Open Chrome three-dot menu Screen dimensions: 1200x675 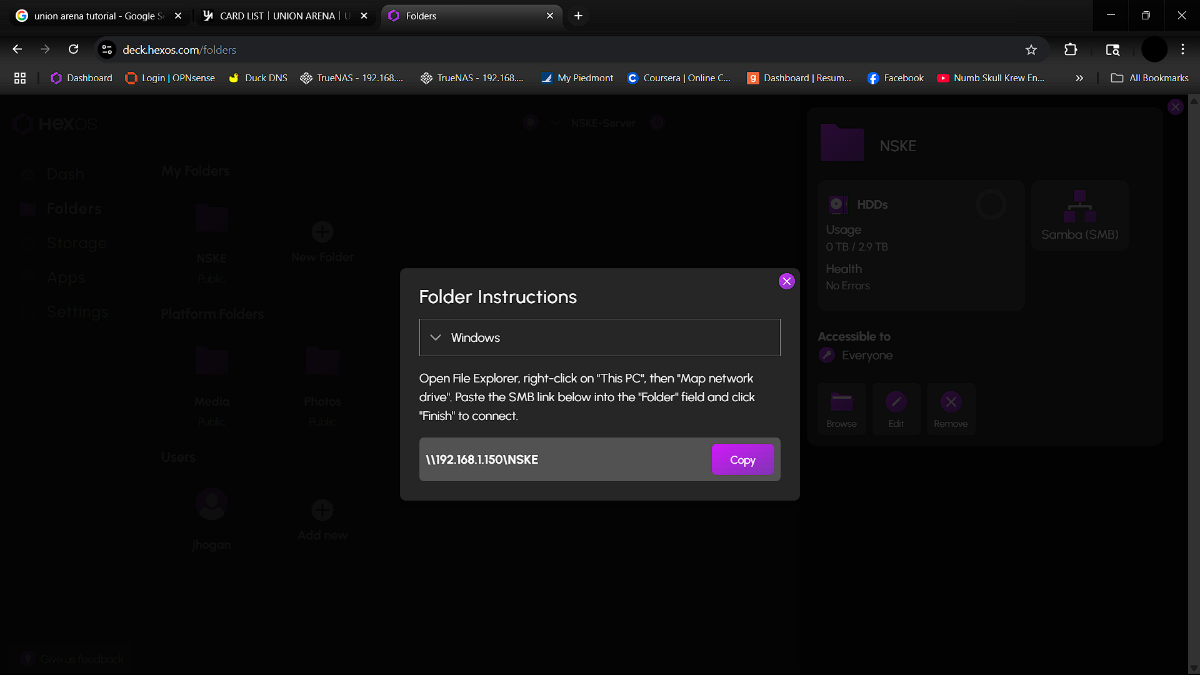coord(1184,49)
